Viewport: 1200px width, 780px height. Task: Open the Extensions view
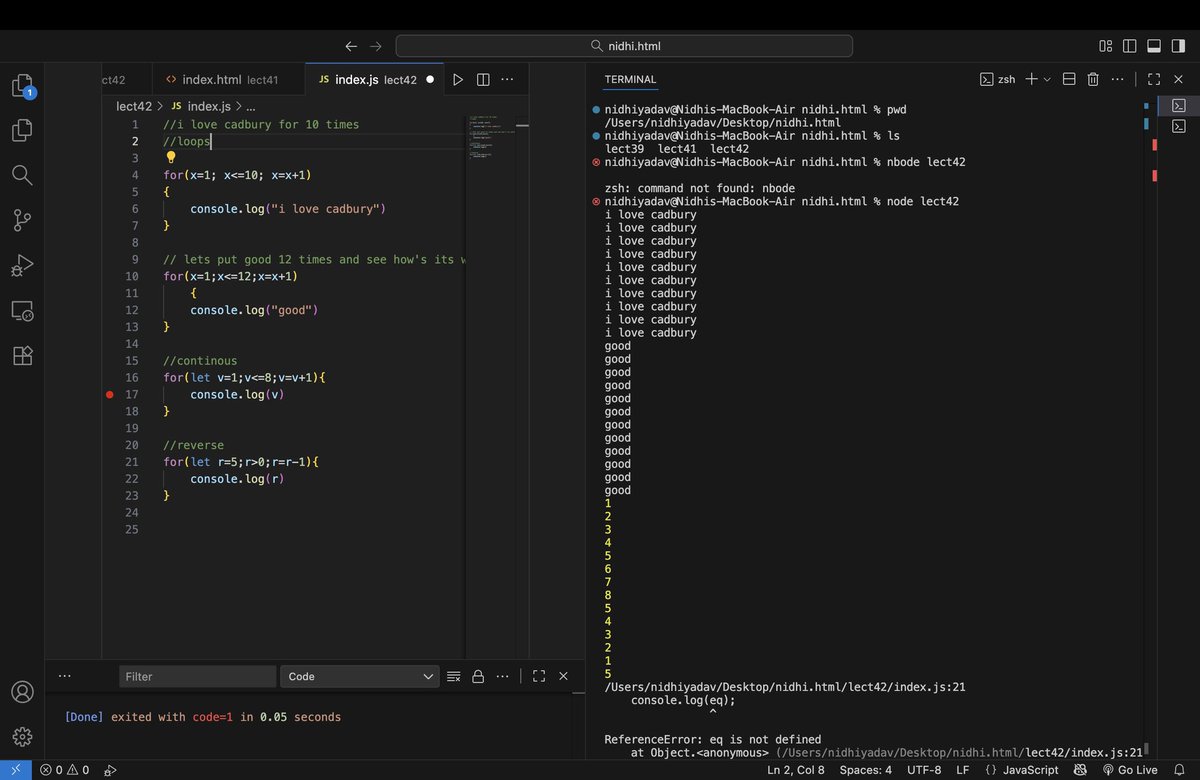pos(22,356)
